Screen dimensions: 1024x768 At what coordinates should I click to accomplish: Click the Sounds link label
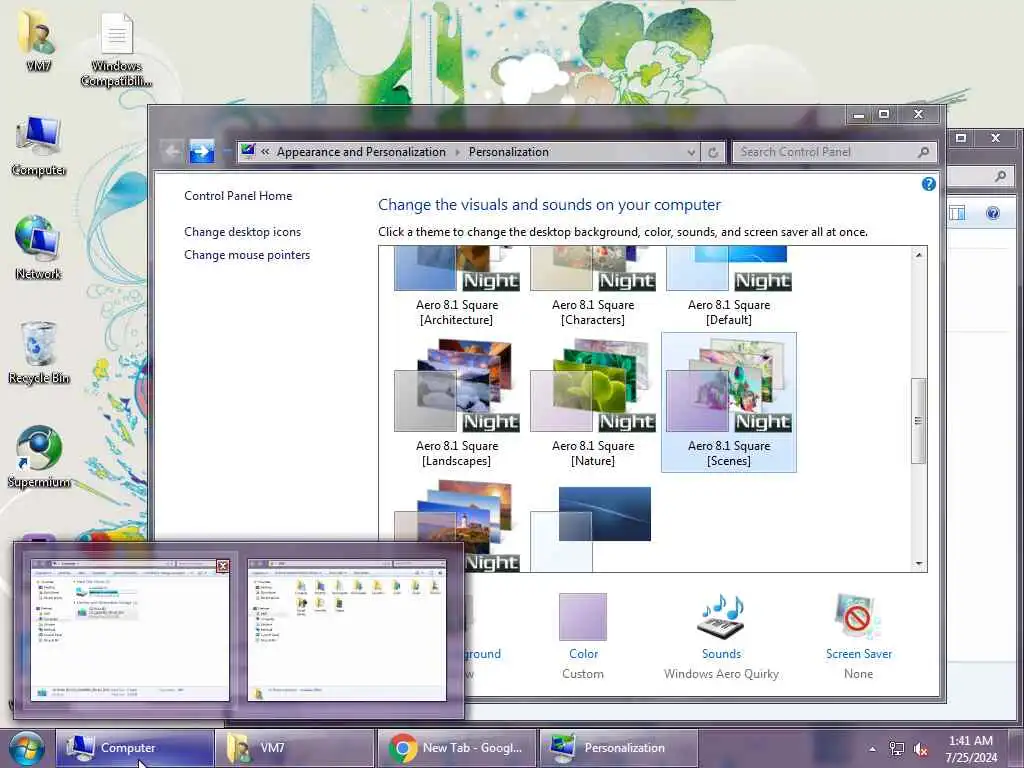pyautogui.click(x=721, y=654)
